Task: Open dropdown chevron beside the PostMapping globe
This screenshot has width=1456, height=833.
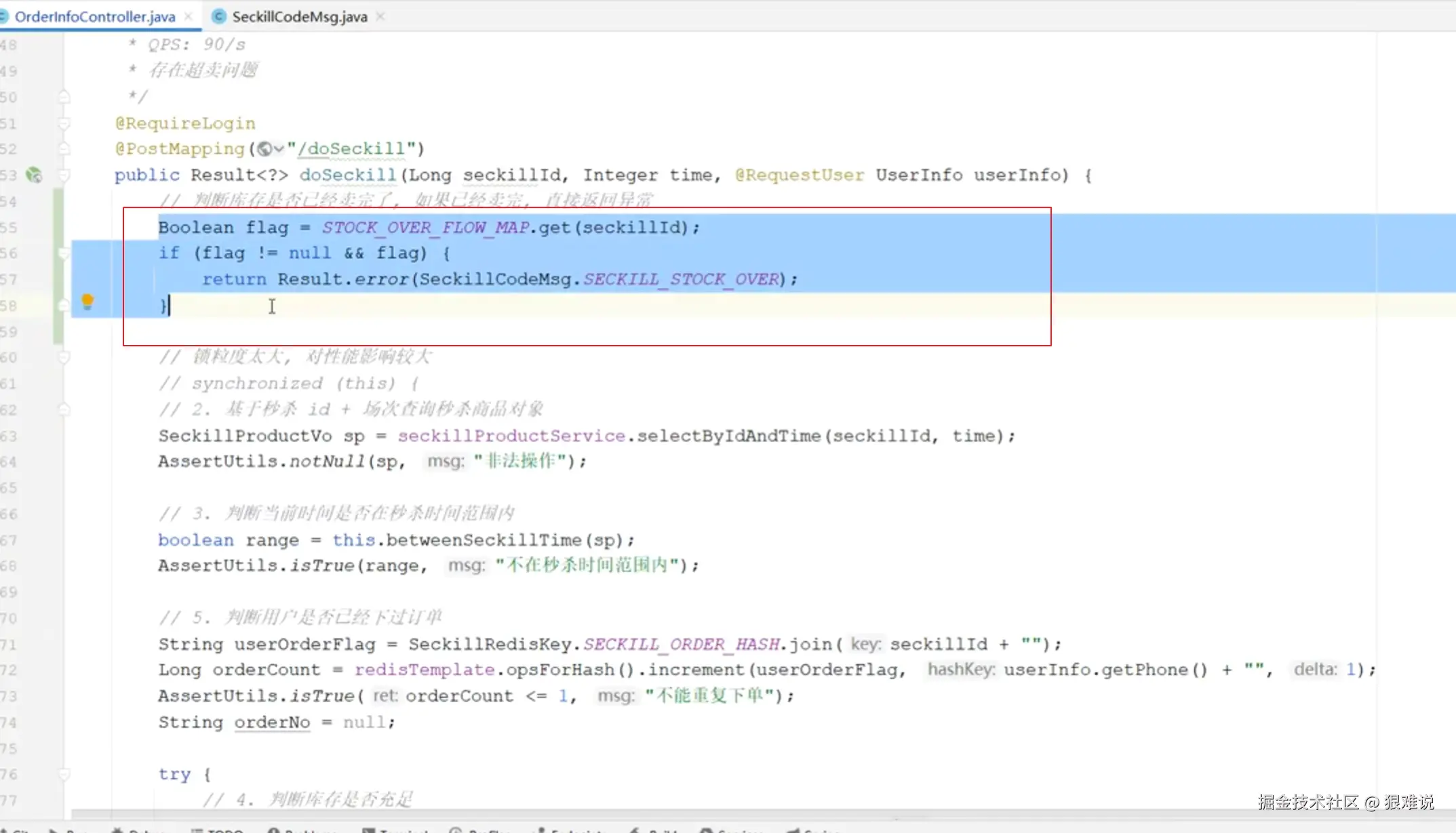Action: click(x=279, y=148)
